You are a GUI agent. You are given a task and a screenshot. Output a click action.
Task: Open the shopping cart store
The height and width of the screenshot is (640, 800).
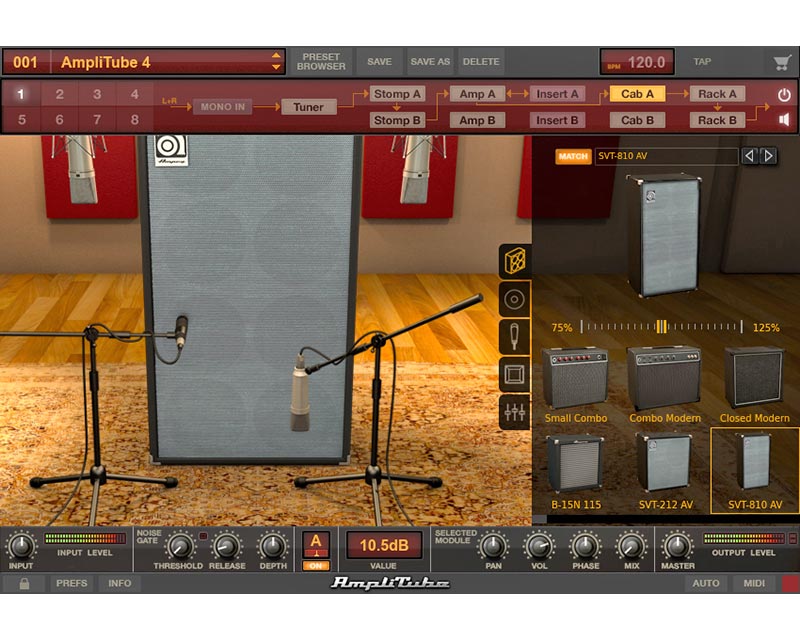782,62
